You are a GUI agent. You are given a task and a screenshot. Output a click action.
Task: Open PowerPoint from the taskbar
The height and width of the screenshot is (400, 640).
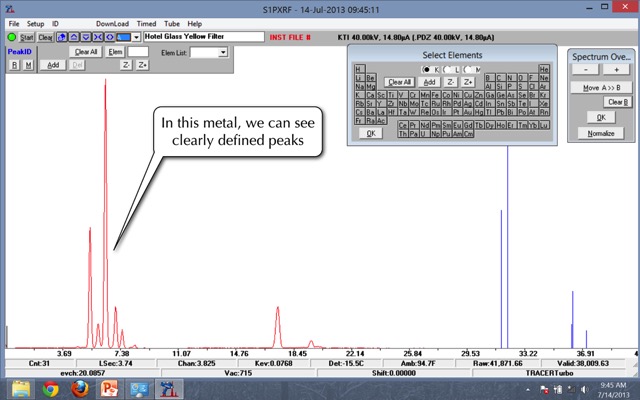tap(110, 388)
